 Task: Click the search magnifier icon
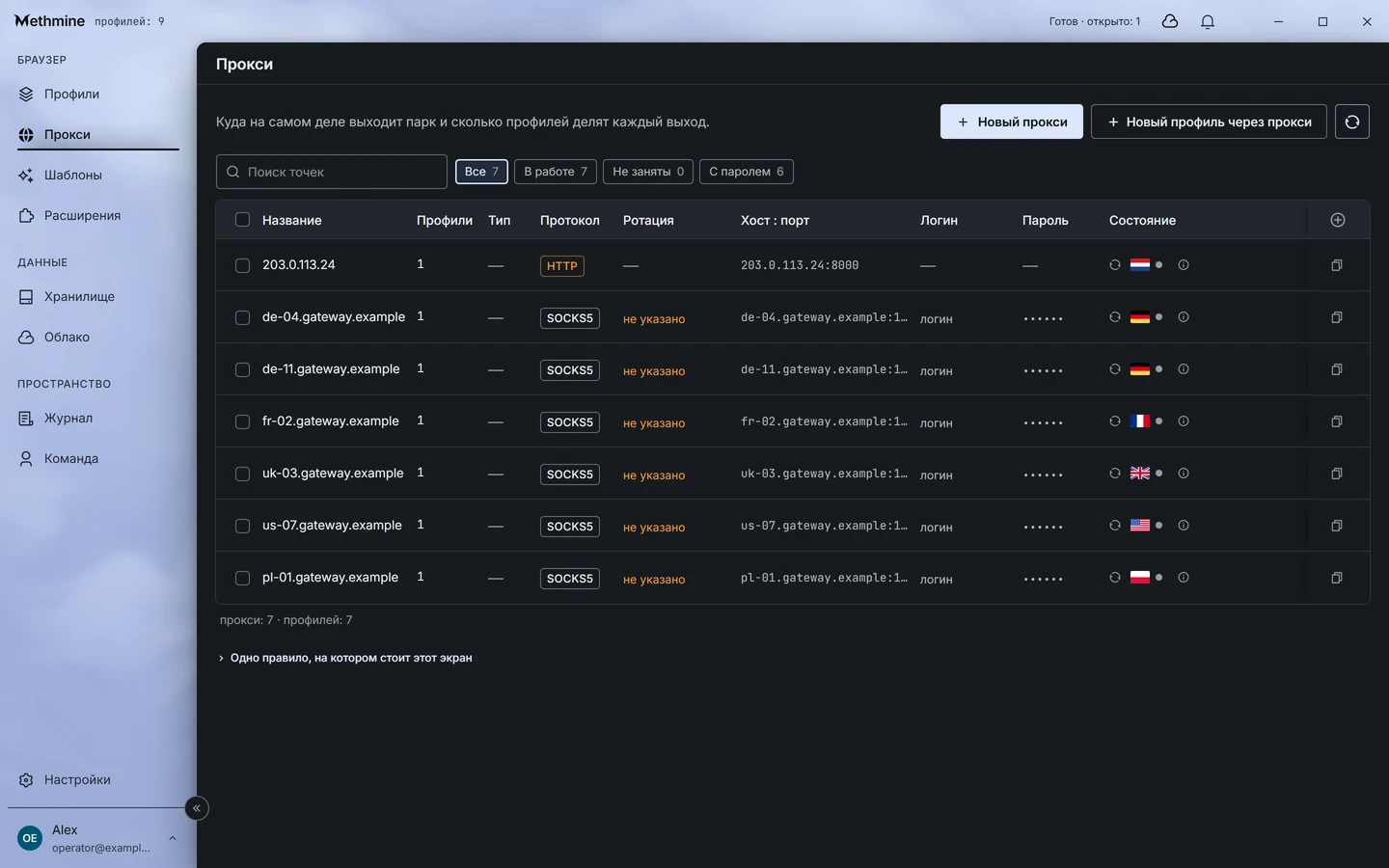coord(232,172)
